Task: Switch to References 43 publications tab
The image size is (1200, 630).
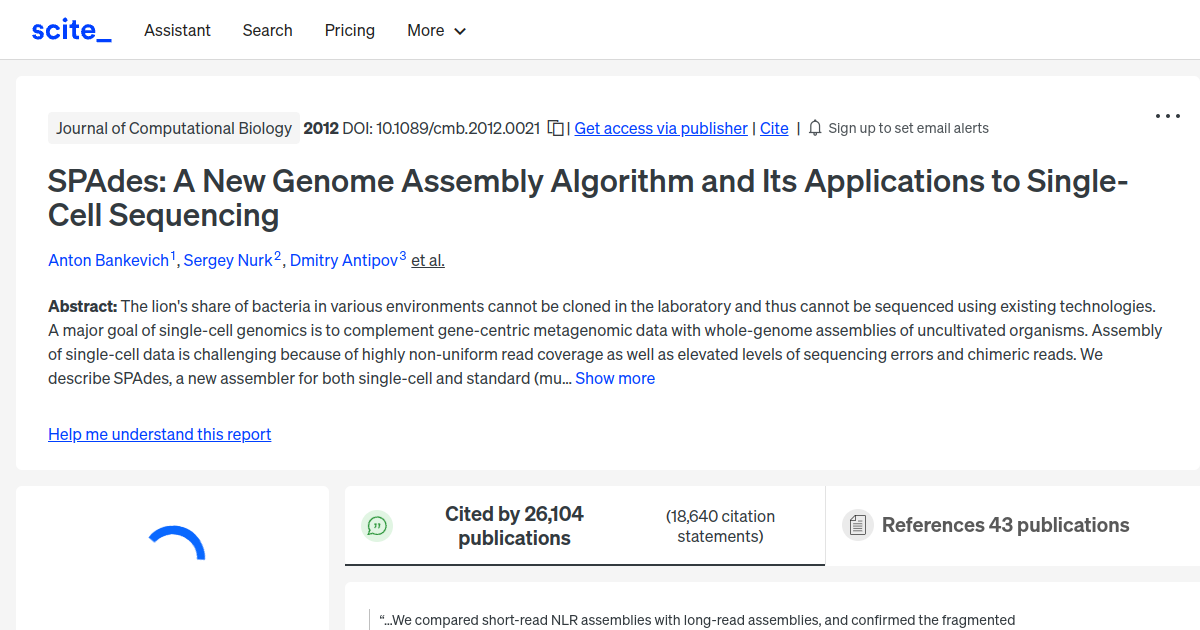Action: (x=1005, y=525)
